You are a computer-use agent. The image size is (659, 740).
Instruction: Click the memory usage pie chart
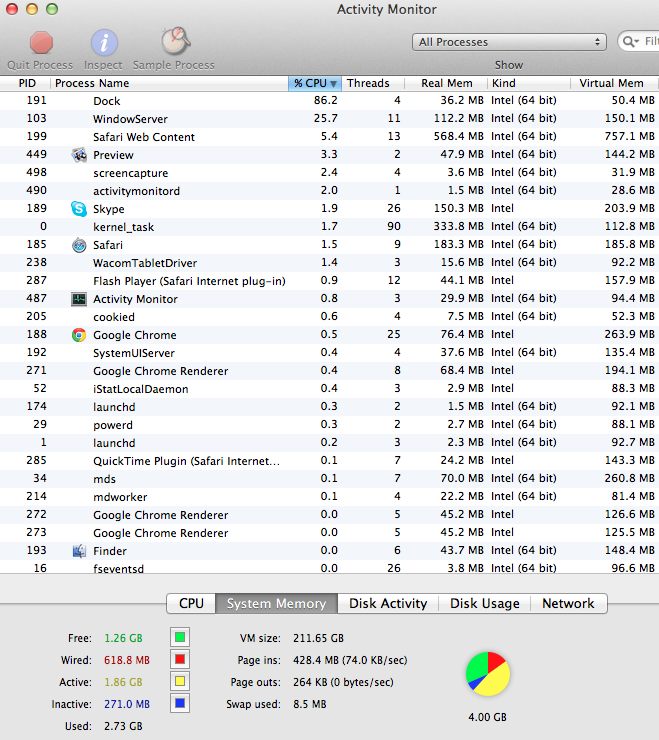[x=488, y=674]
